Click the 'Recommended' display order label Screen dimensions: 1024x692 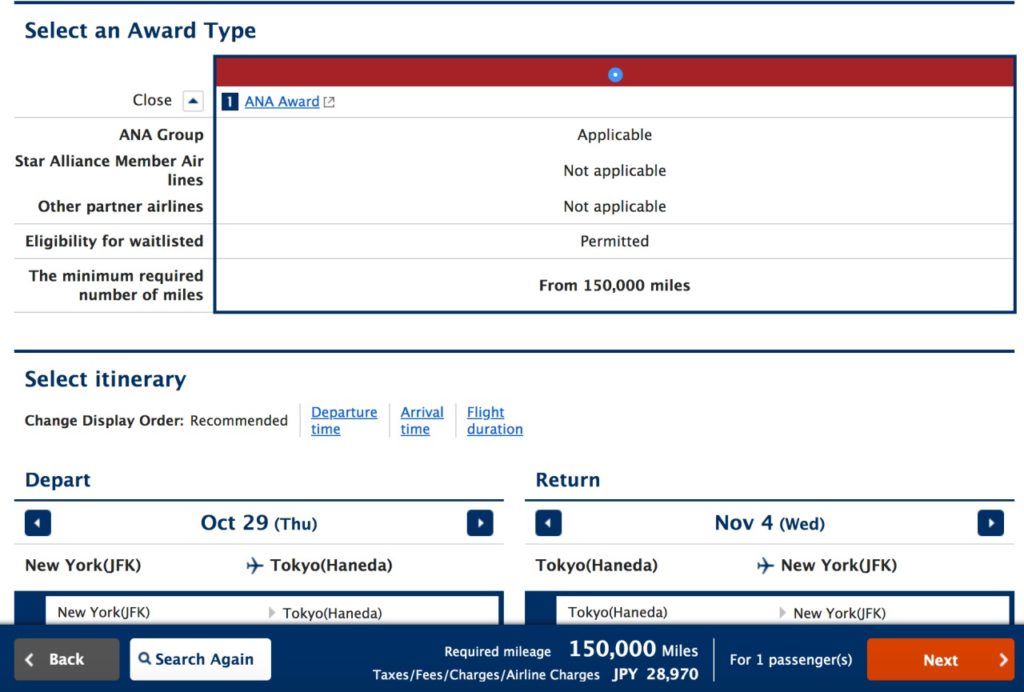point(238,420)
